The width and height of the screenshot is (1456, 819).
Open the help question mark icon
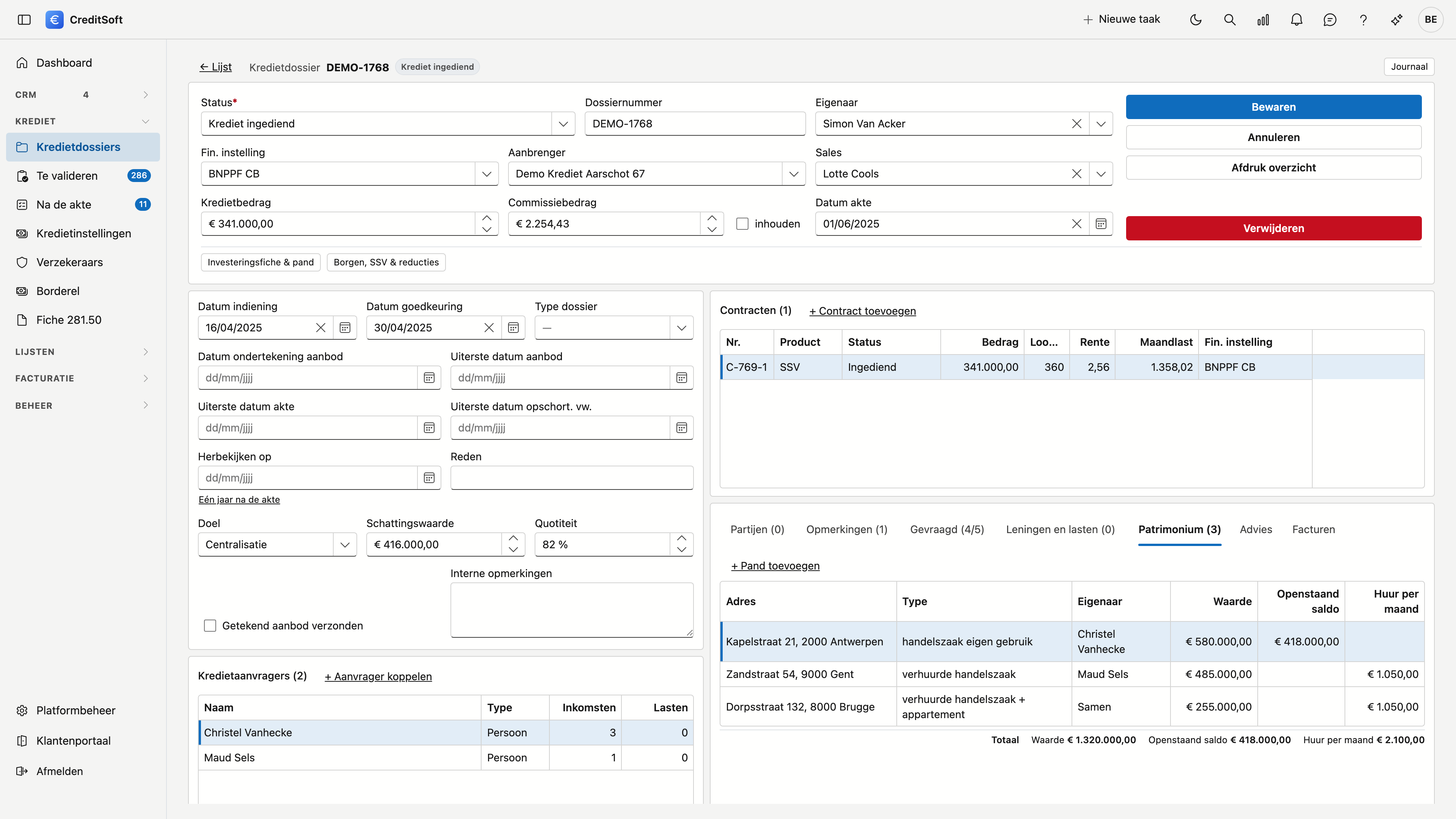point(1363,20)
